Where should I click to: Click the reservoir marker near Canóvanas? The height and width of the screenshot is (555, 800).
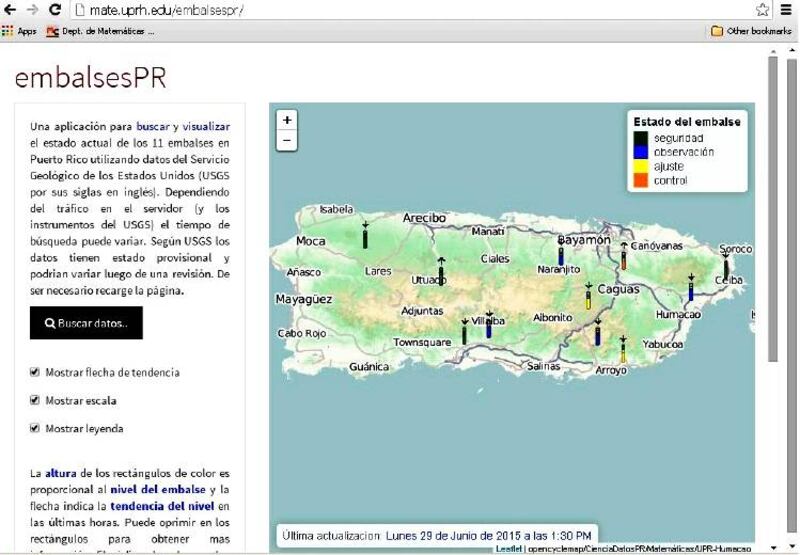tap(624, 259)
